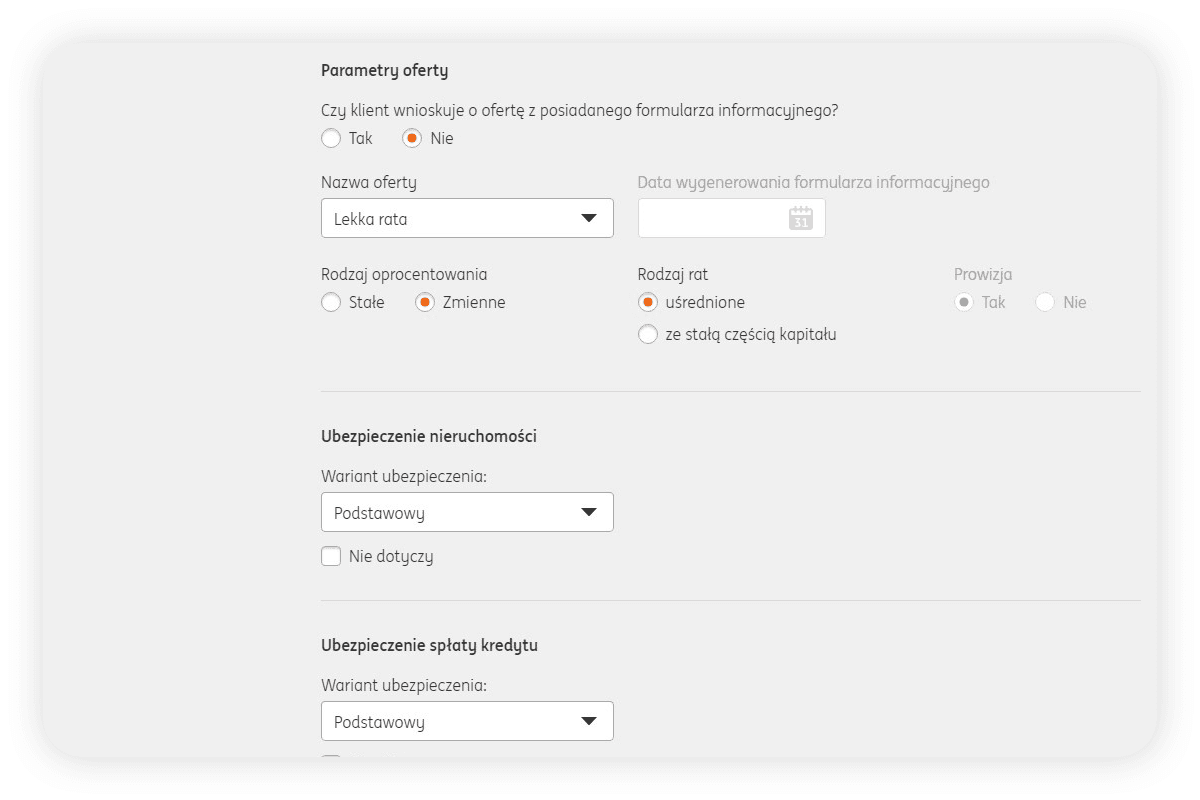This screenshot has width=1200, height=800.
Task: Choose 'Zmienne' interest rate type
Action: [425, 302]
